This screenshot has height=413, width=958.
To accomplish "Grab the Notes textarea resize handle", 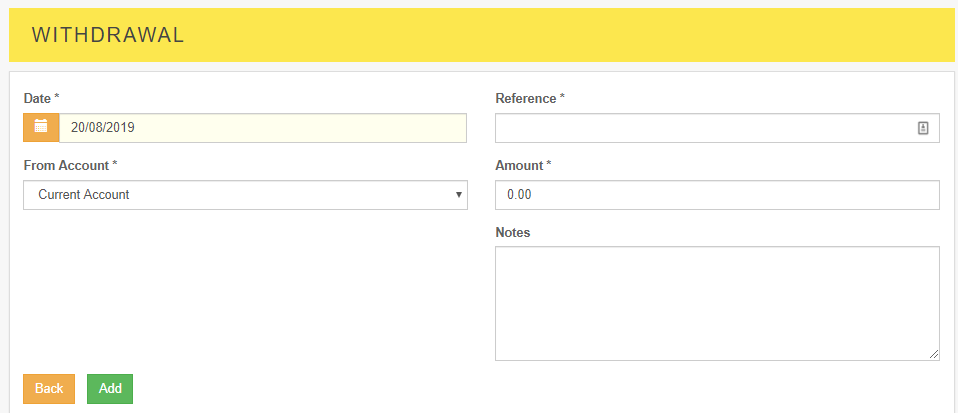I will click(x=934, y=354).
